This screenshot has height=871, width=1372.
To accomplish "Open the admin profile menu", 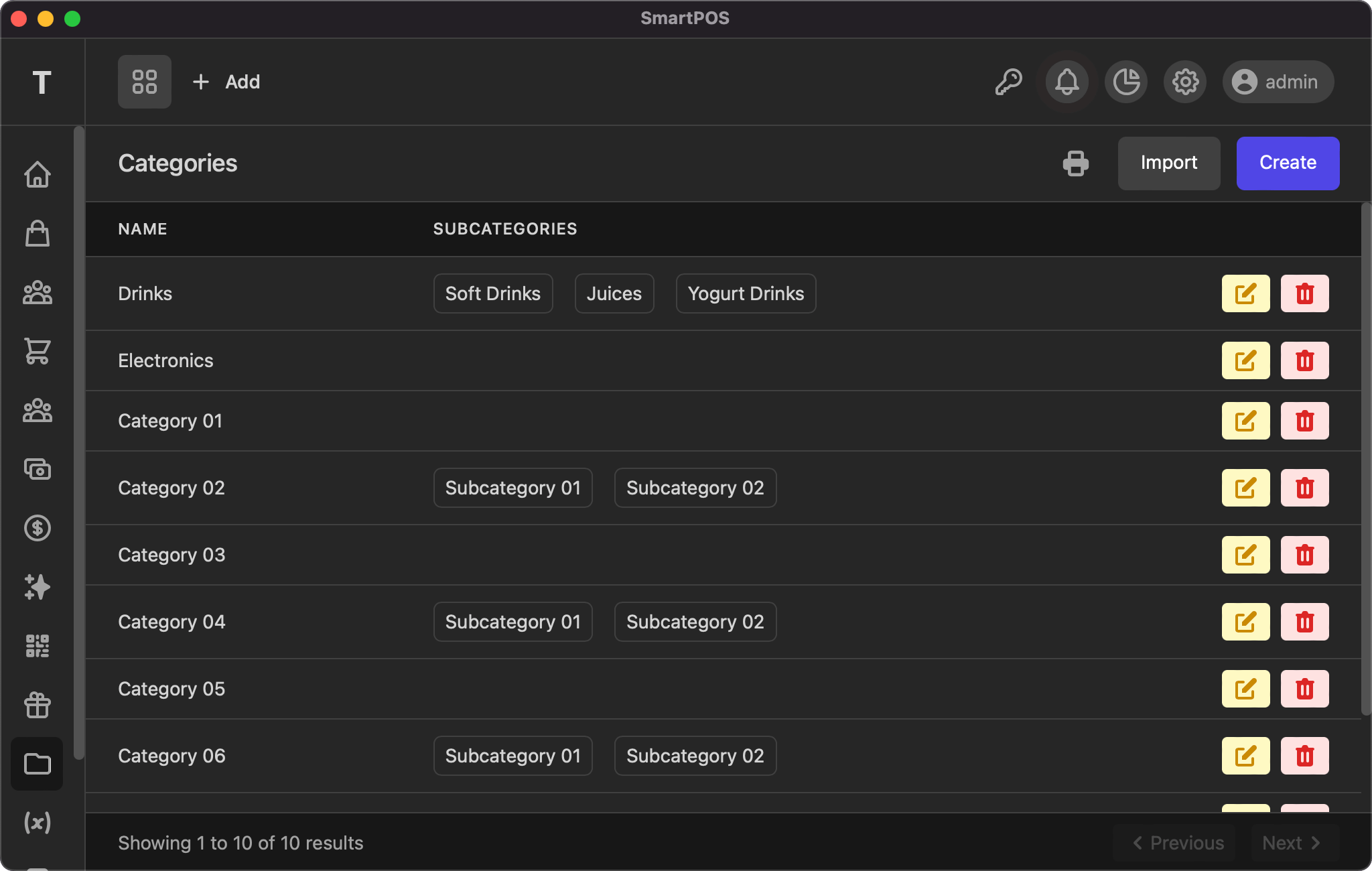I will coord(1276,82).
